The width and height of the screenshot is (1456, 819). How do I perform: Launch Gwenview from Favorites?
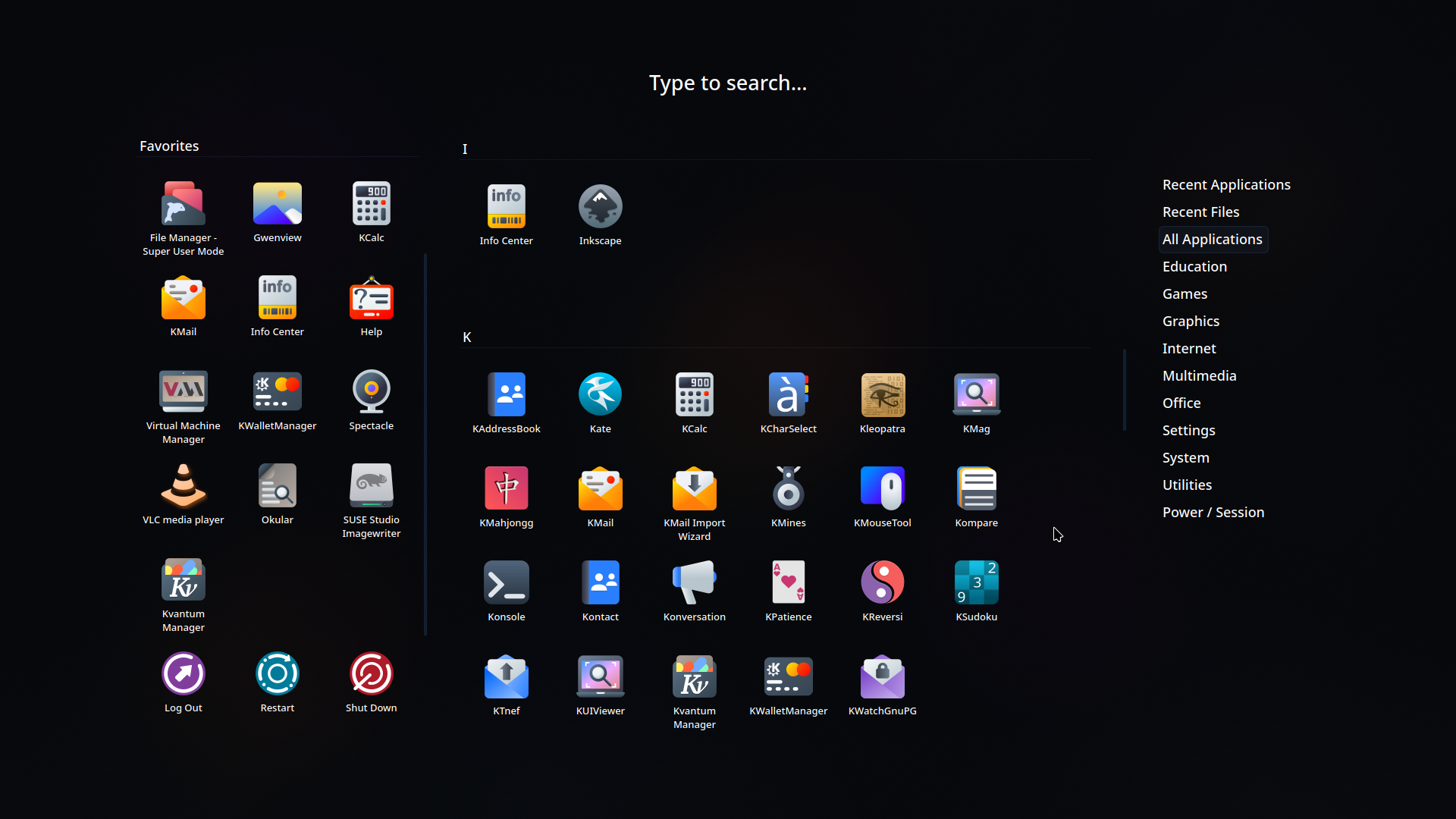(x=278, y=212)
